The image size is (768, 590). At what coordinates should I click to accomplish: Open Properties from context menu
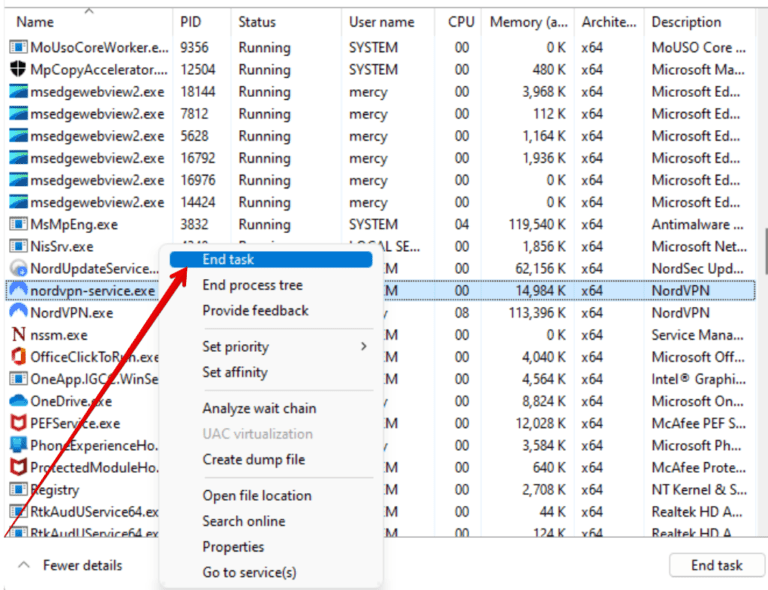[x=233, y=546]
